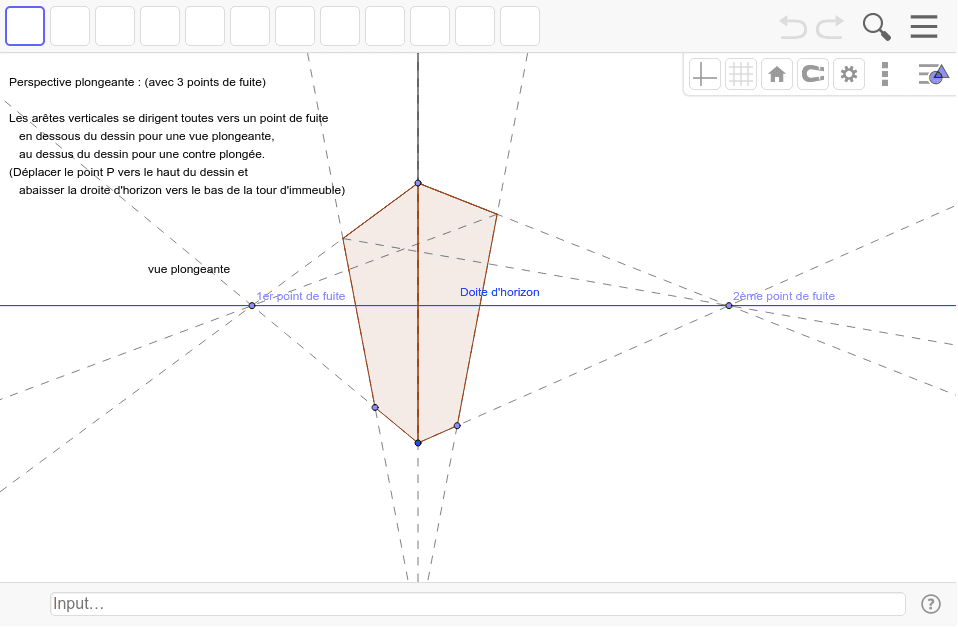Screen dimensions: 958x627
Task: Click the '1er point de fuite' label
Action: click(x=300, y=296)
